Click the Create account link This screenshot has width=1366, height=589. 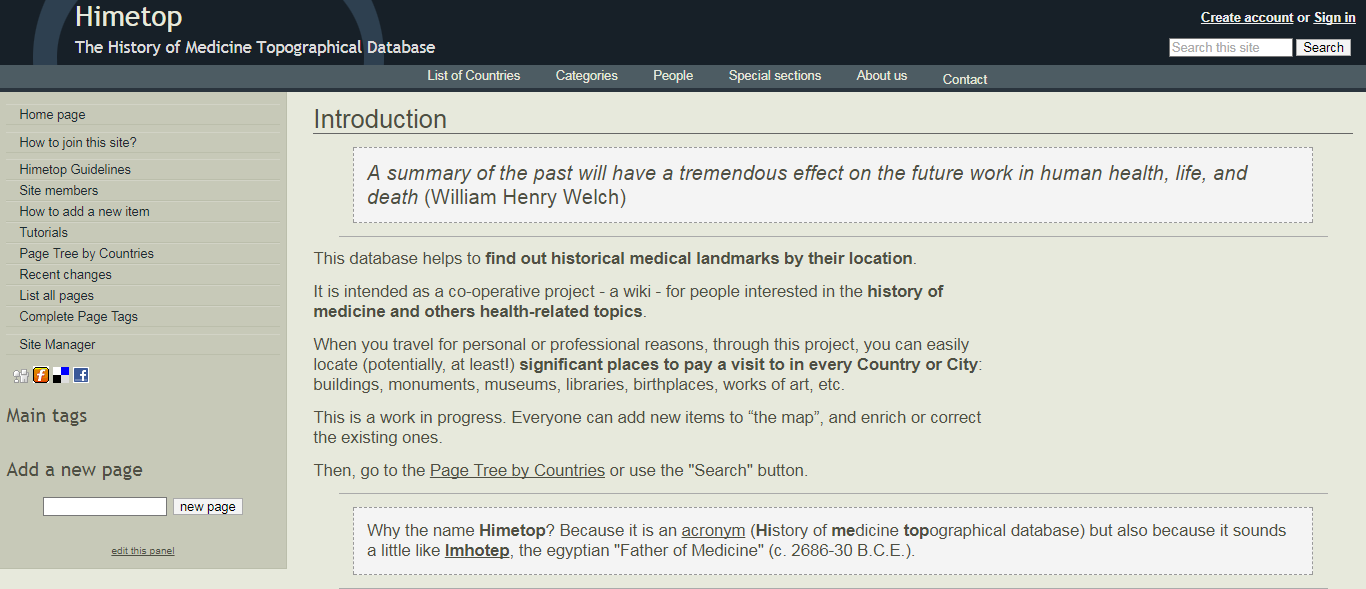tap(1247, 18)
